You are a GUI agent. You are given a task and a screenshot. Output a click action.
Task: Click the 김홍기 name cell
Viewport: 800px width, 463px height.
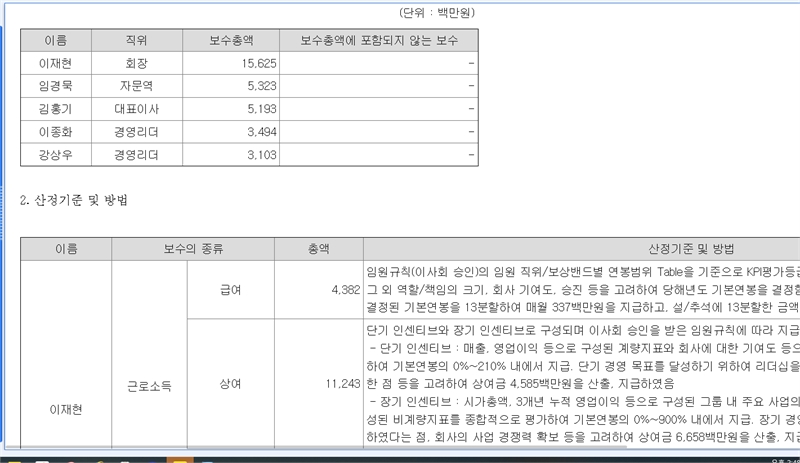pos(56,109)
